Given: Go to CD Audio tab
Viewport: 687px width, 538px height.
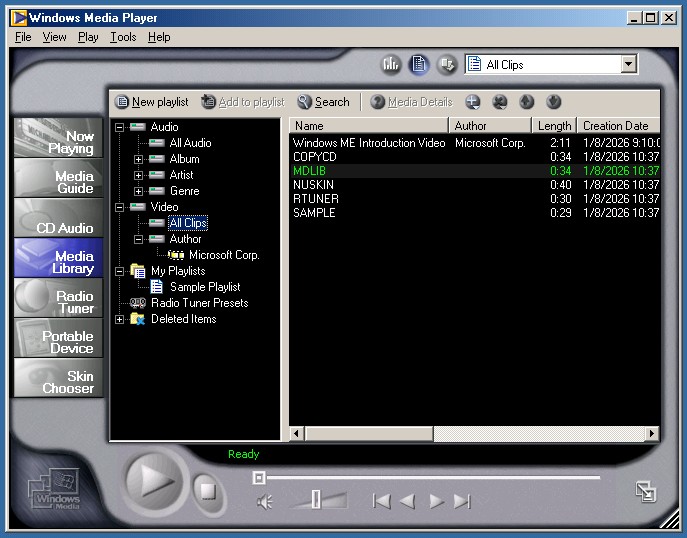Looking at the screenshot, I should [x=58, y=218].
